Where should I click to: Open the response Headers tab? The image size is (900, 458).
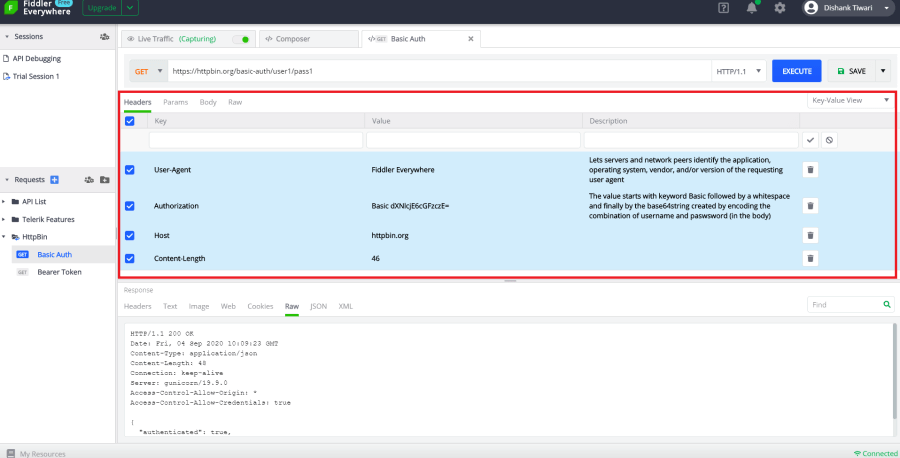coord(138,306)
